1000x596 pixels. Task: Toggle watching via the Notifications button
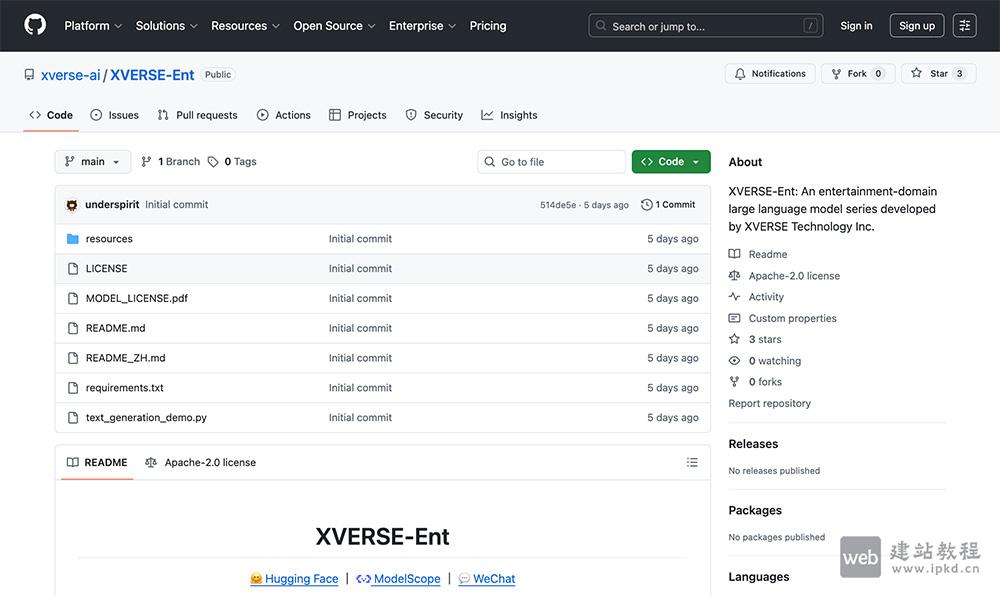click(x=770, y=73)
